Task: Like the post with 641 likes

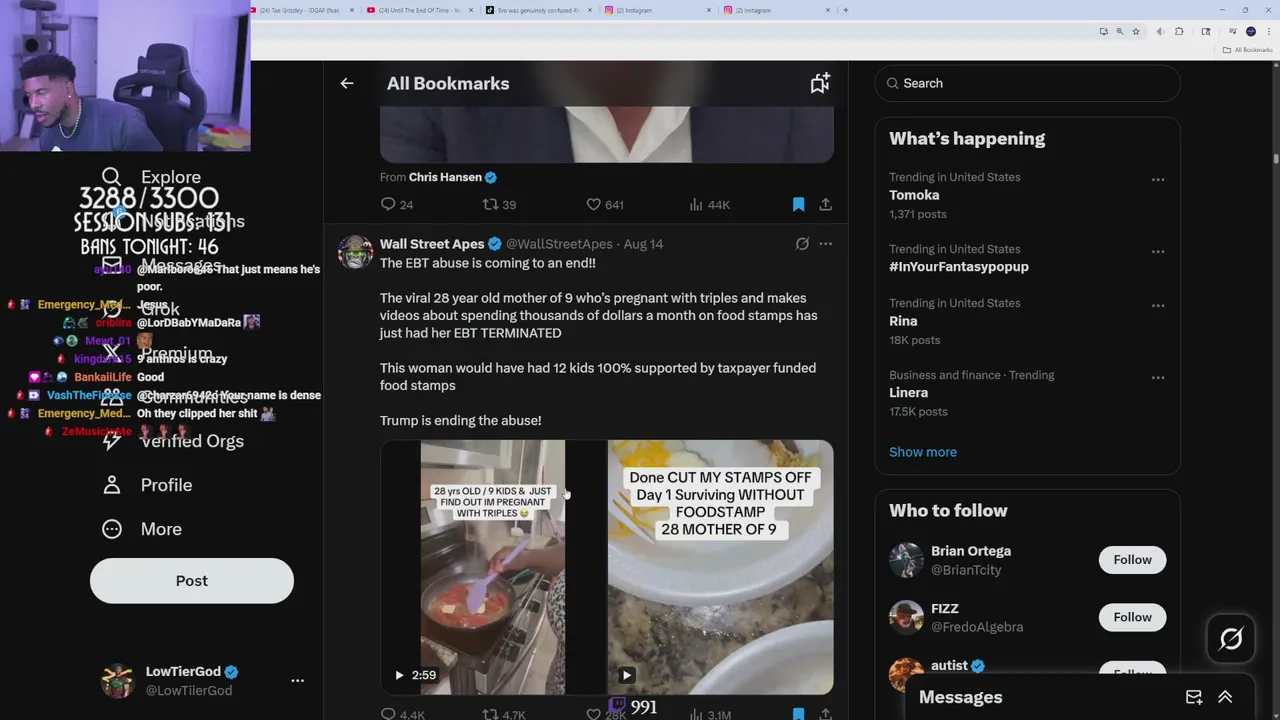Action: 604,204
